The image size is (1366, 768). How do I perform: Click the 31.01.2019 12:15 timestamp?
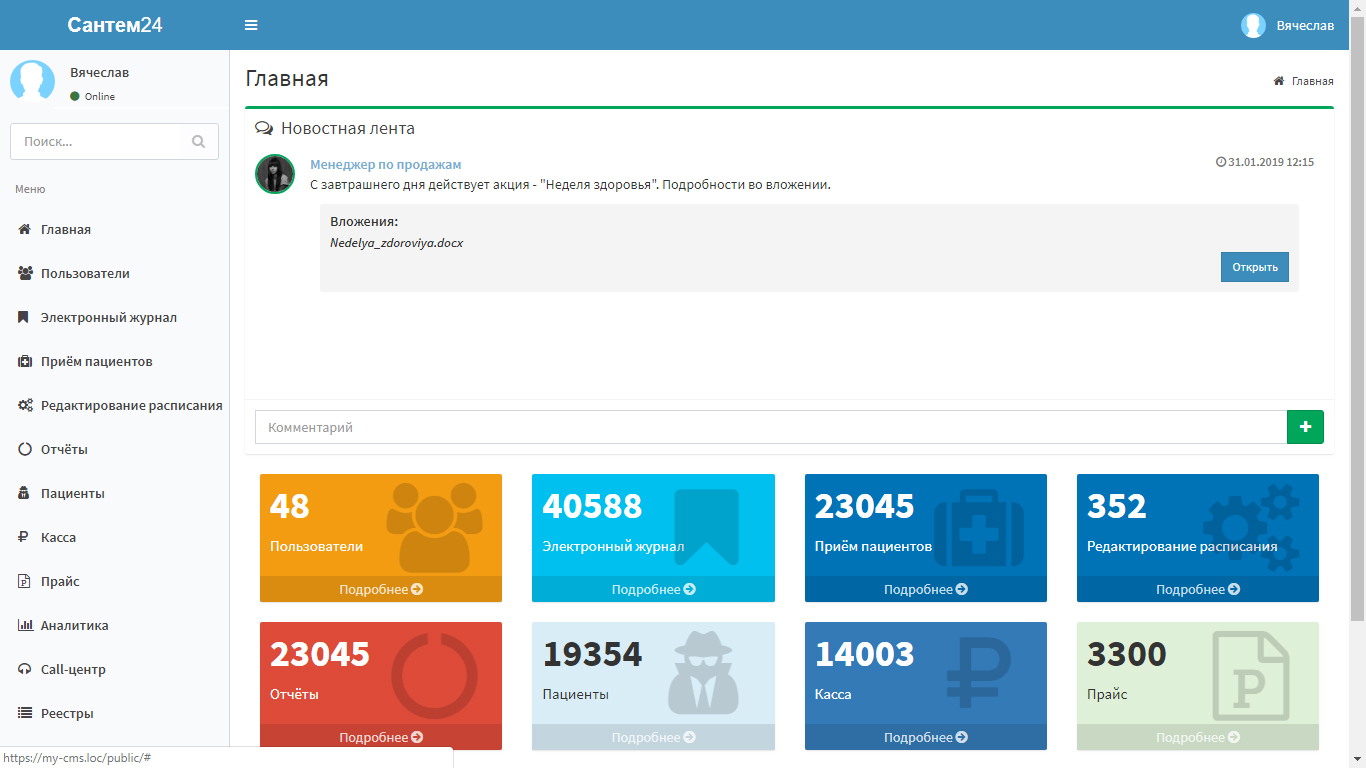point(1265,162)
